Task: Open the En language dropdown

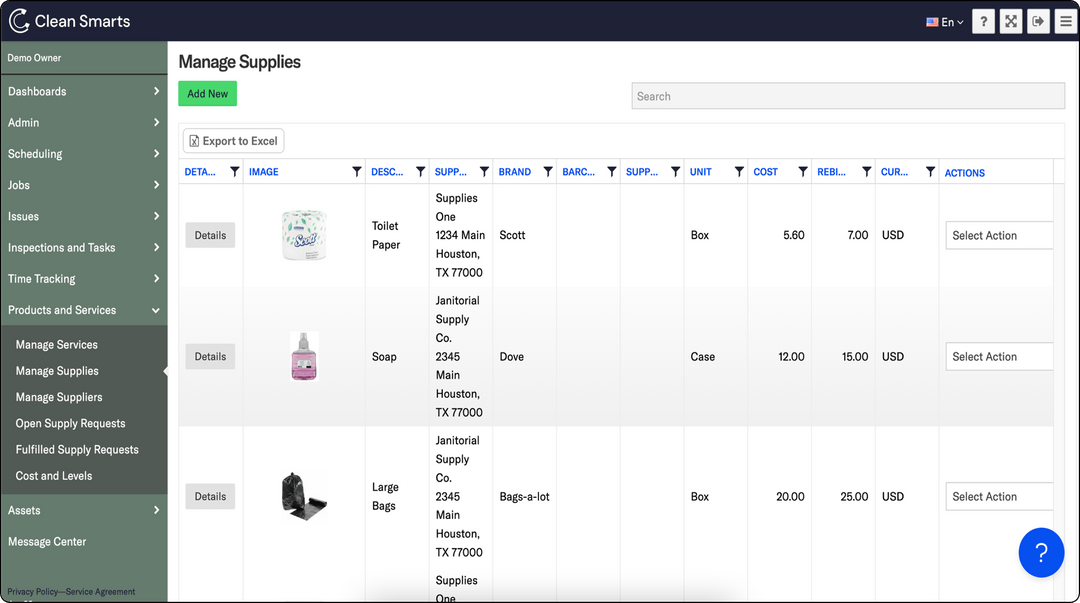Action: (943, 20)
